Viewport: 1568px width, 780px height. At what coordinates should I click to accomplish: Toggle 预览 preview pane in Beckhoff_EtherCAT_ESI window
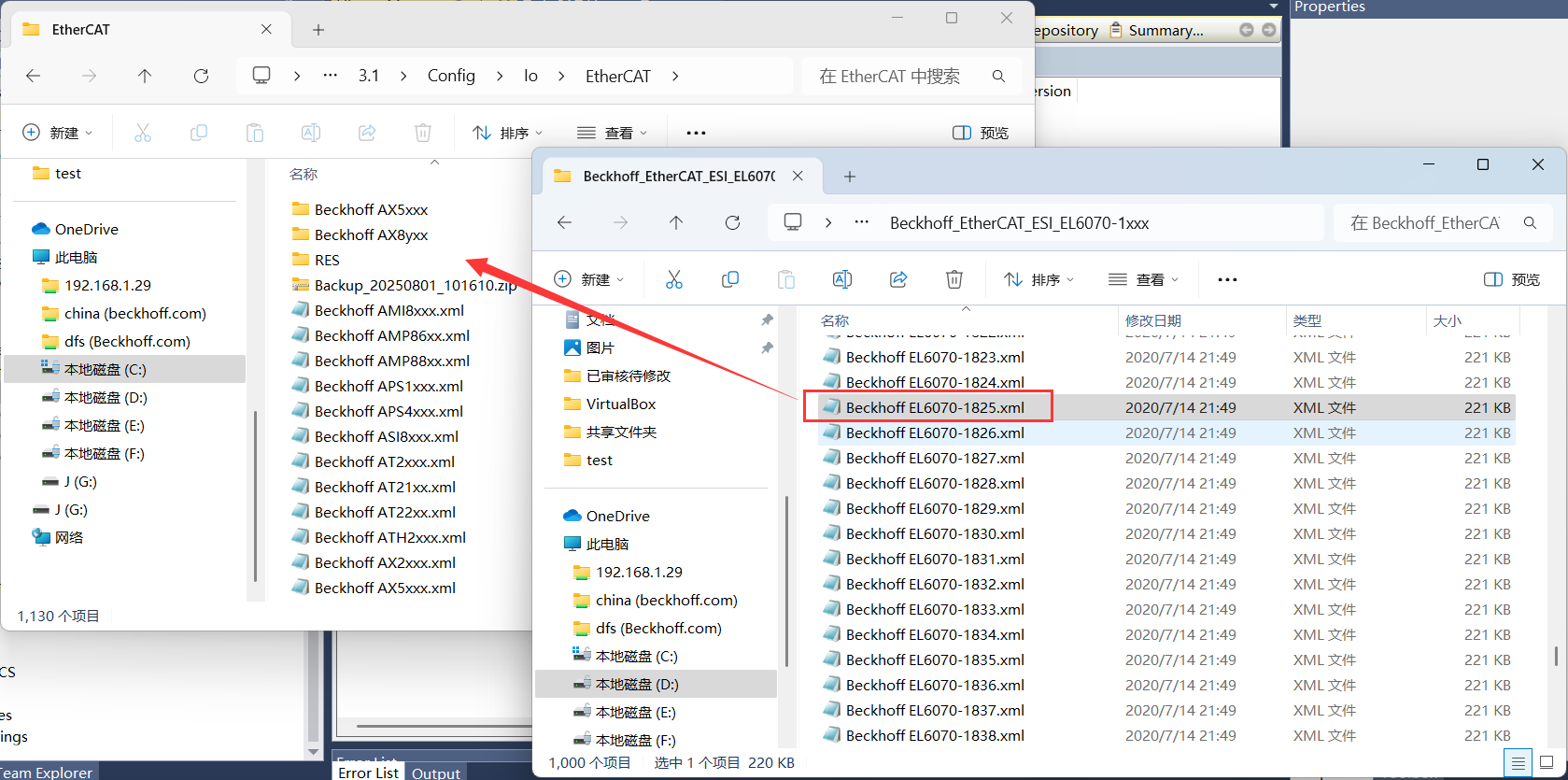tap(1512, 279)
